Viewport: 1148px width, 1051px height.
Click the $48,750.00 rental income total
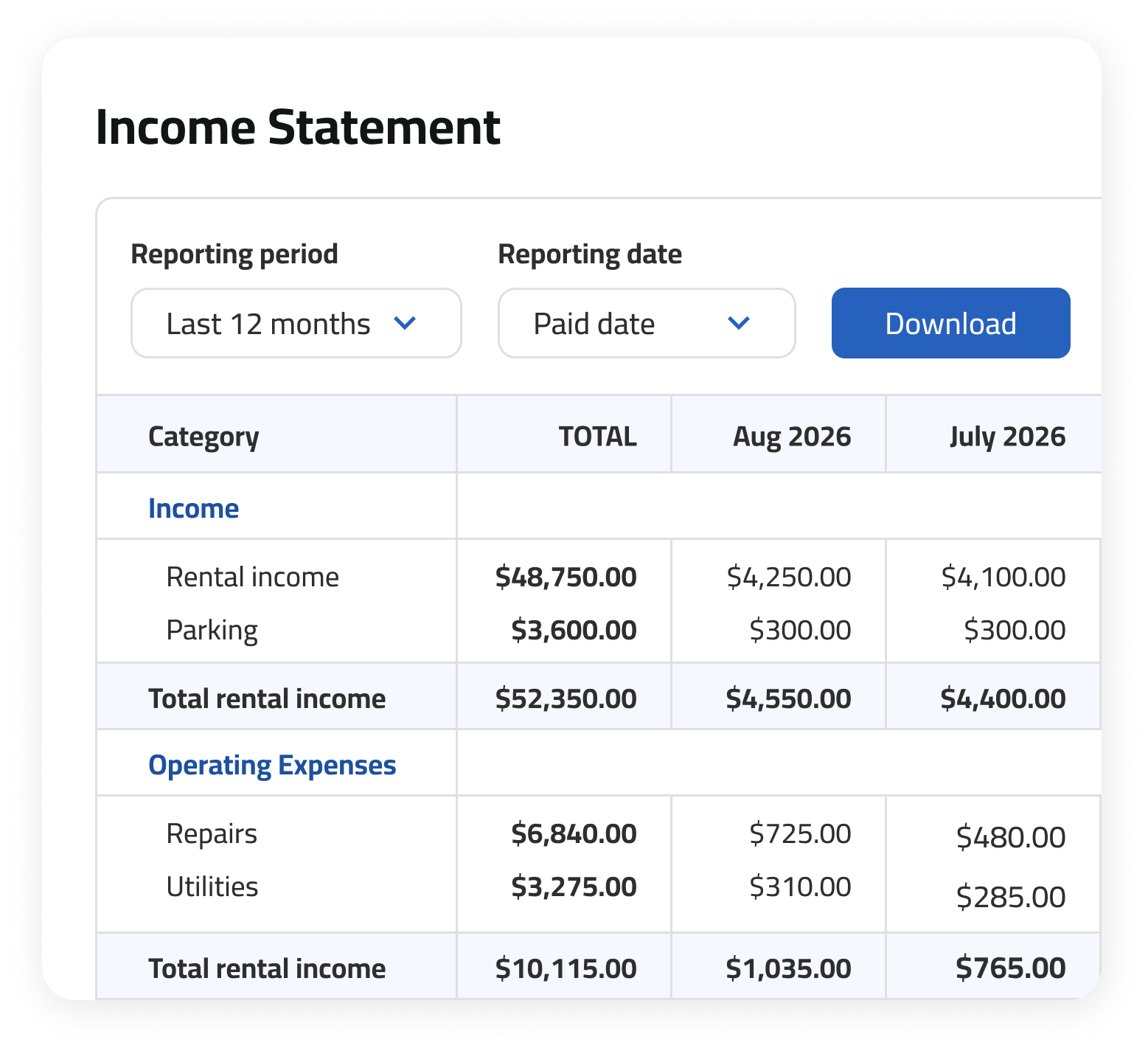point(566,577)
